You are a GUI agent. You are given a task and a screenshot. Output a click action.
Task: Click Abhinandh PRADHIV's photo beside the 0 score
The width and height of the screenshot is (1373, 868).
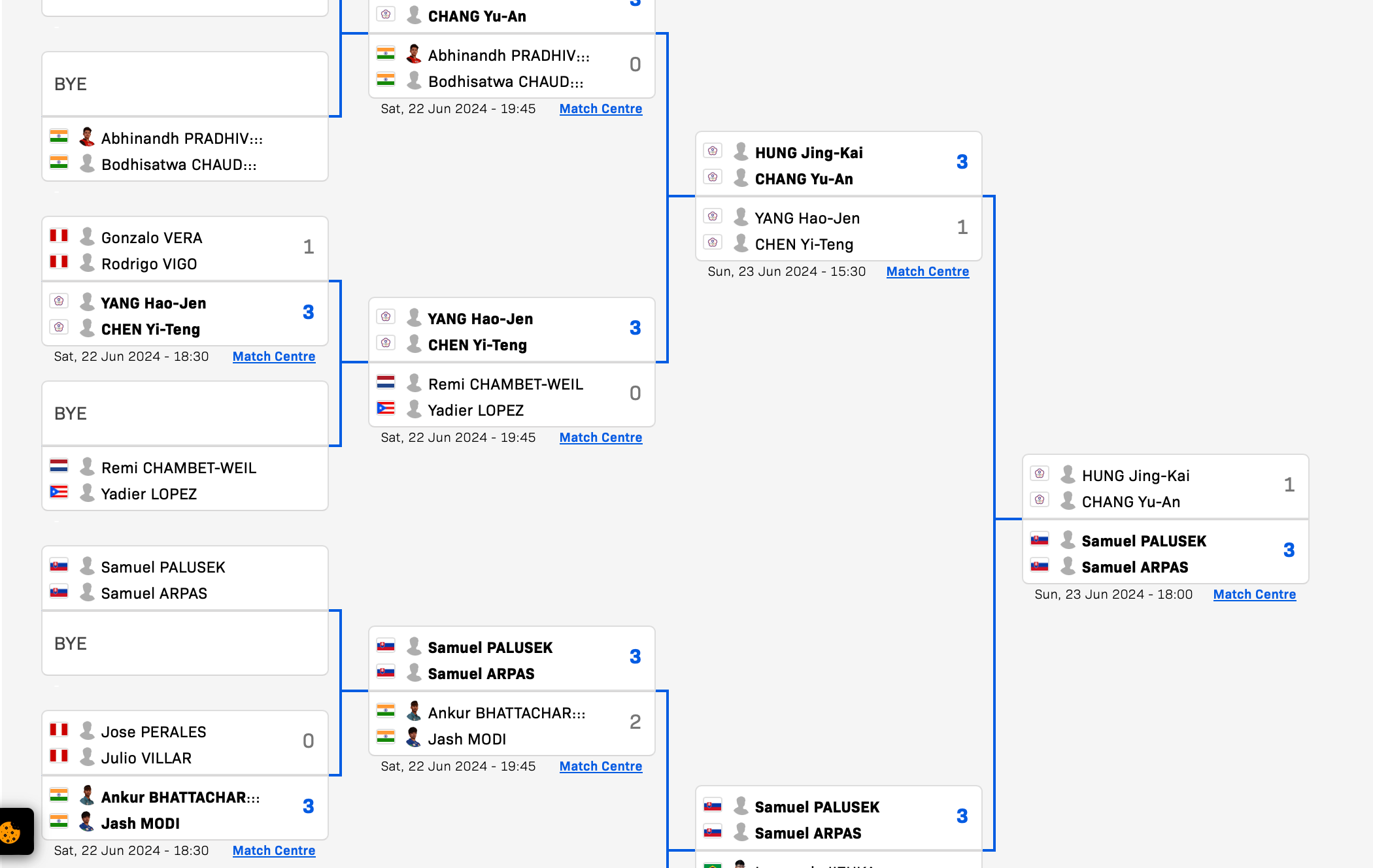pos(413,54)
